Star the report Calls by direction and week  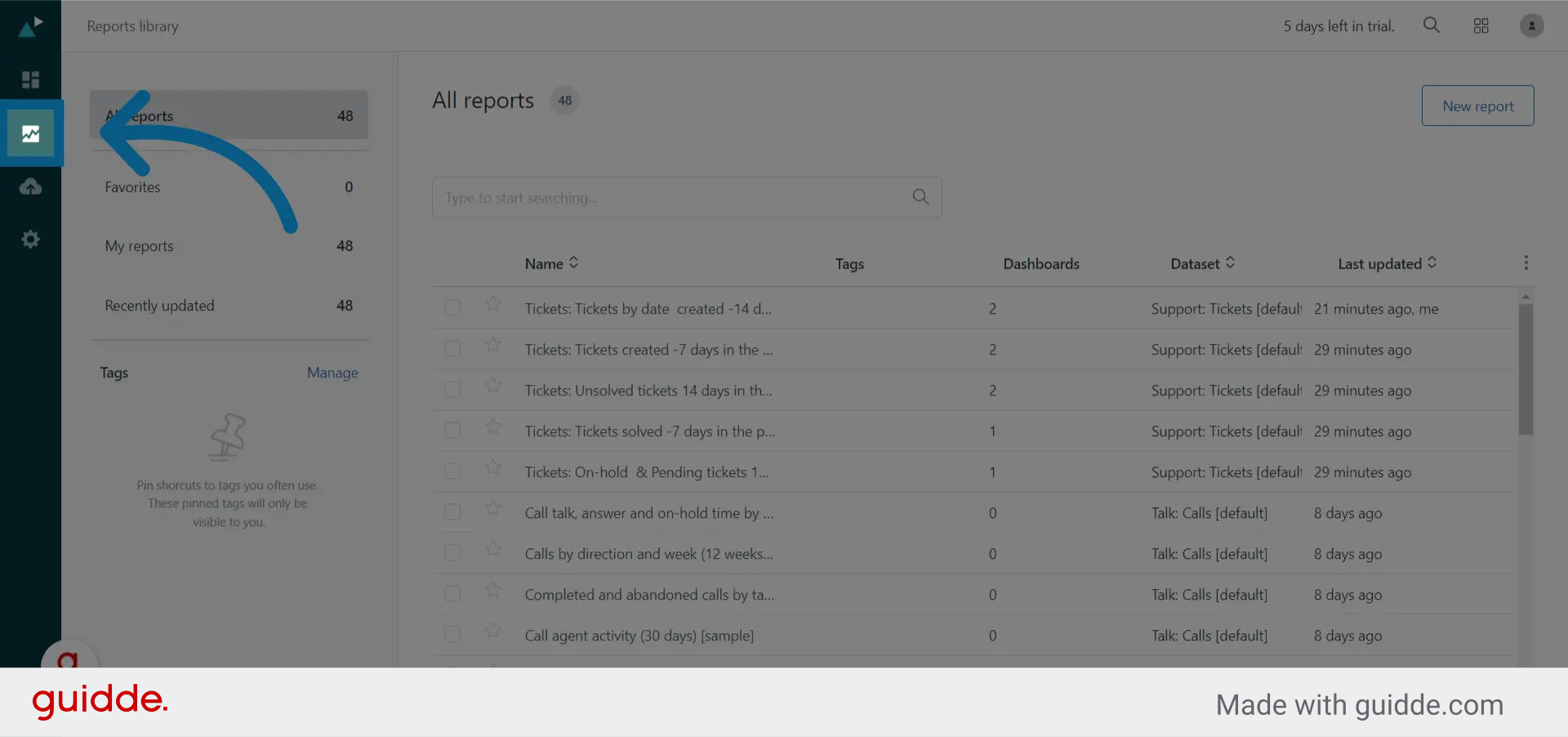492,550
